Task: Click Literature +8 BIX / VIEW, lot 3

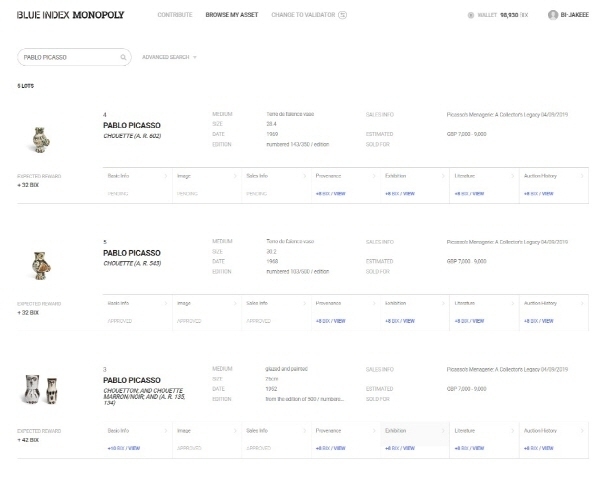Action: point(469,448)
